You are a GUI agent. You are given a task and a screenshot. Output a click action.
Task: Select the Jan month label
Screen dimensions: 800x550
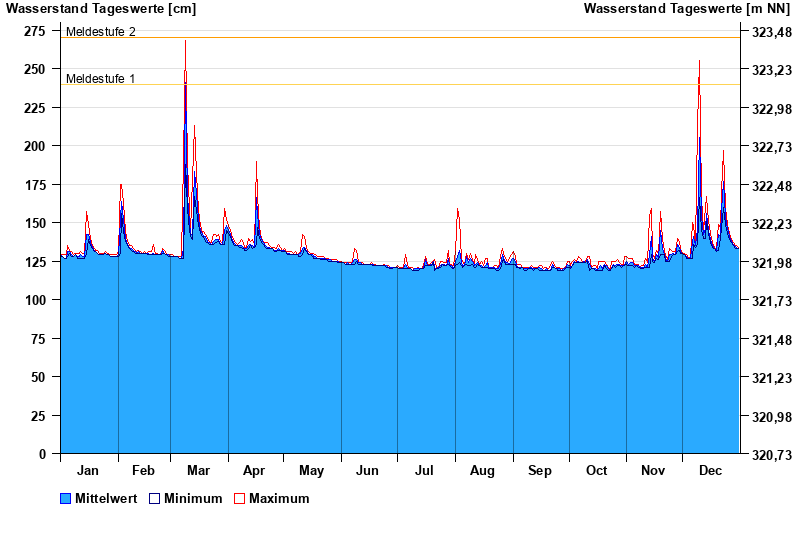click(x=88, y=471)
